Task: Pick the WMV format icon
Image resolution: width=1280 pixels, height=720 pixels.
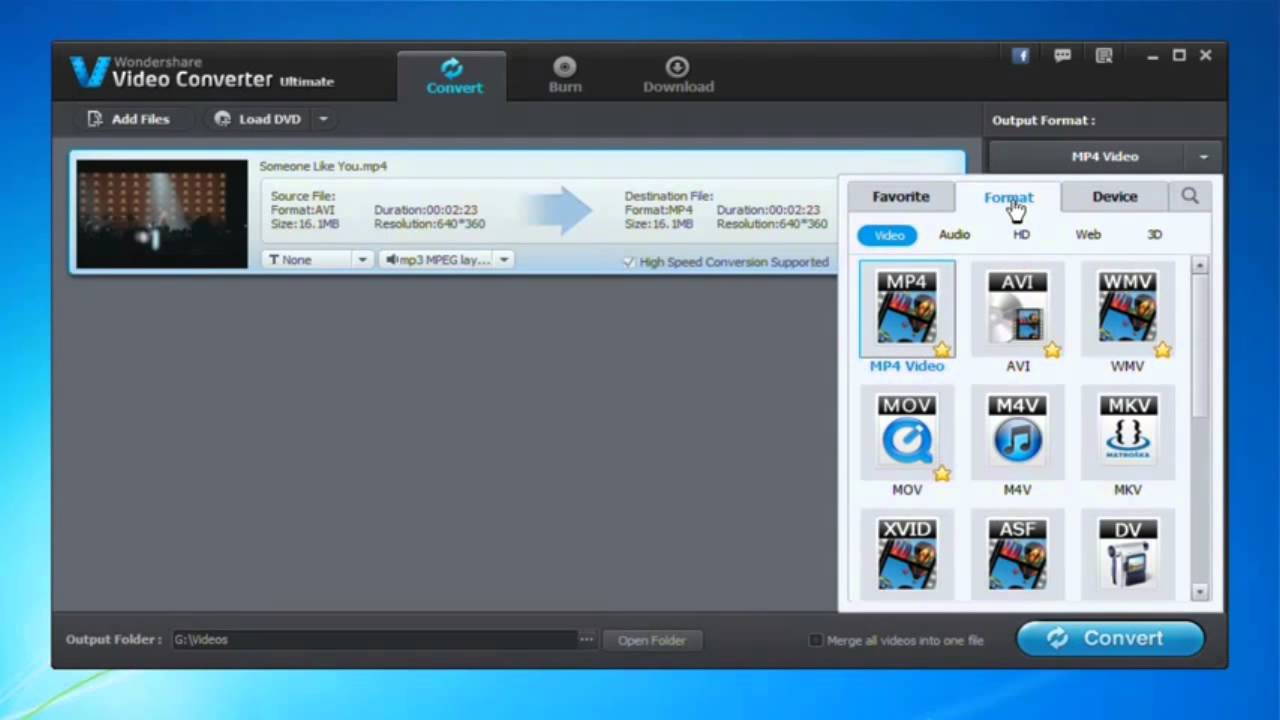Action: (x=1127, y=309)
